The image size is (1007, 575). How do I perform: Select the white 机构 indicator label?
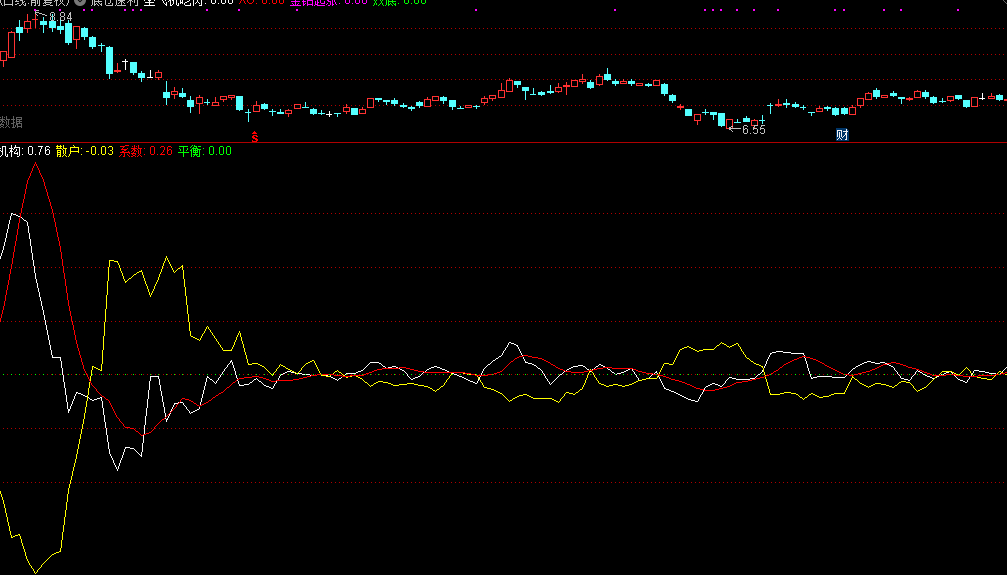(11, 151)
